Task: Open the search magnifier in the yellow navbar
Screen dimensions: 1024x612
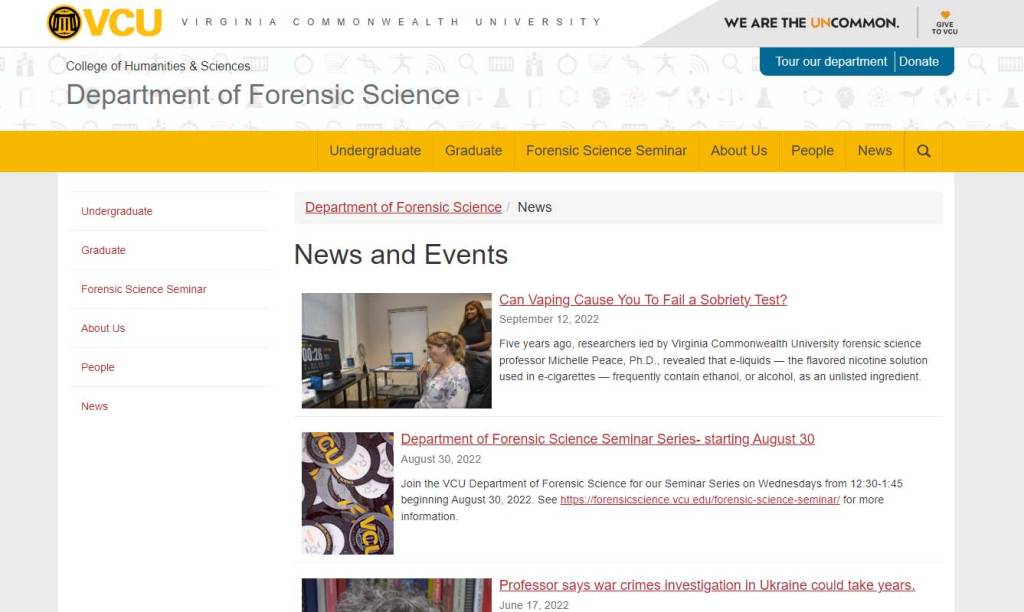Action: click(923, 151)
